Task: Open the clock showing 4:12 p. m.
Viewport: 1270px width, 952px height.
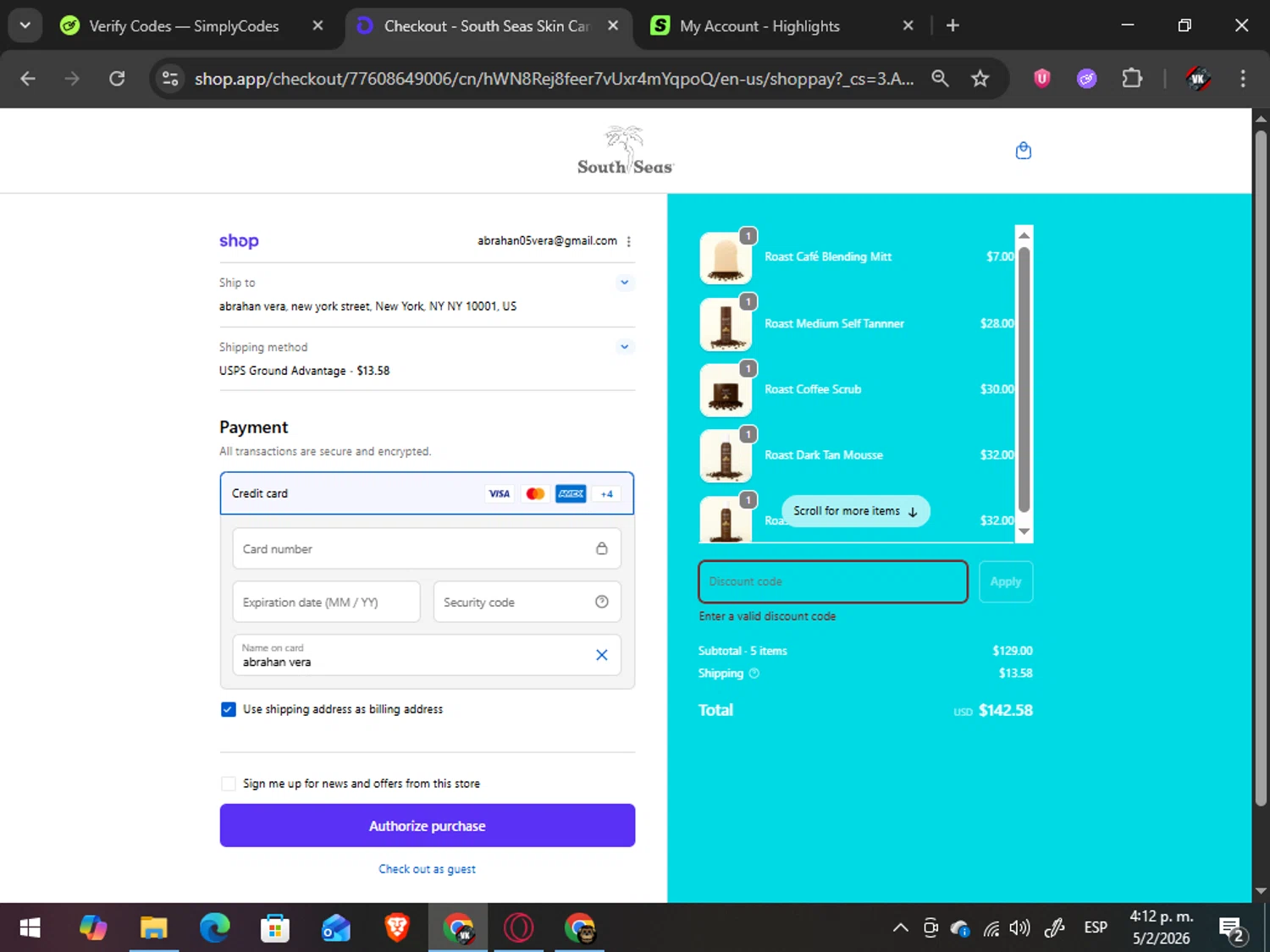Action: (1161, 928)
